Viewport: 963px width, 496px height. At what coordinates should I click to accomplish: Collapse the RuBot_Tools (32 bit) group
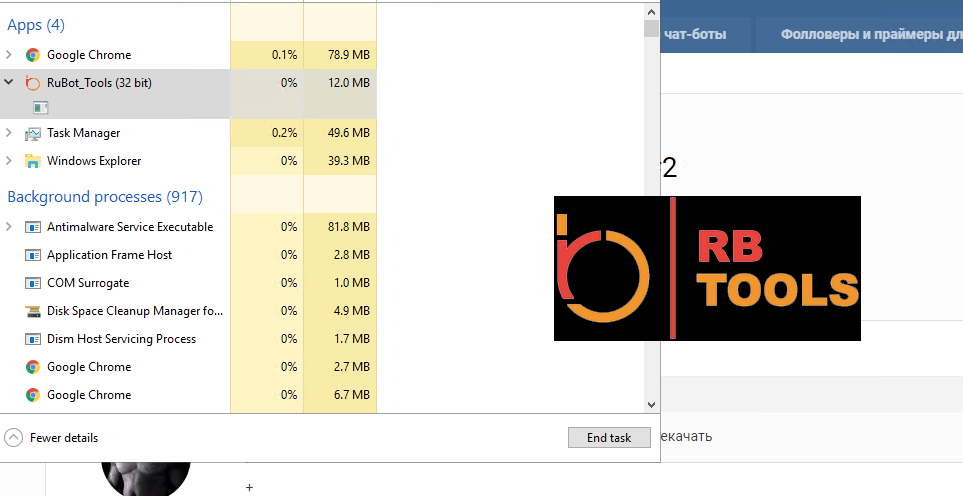click(10, 83)
